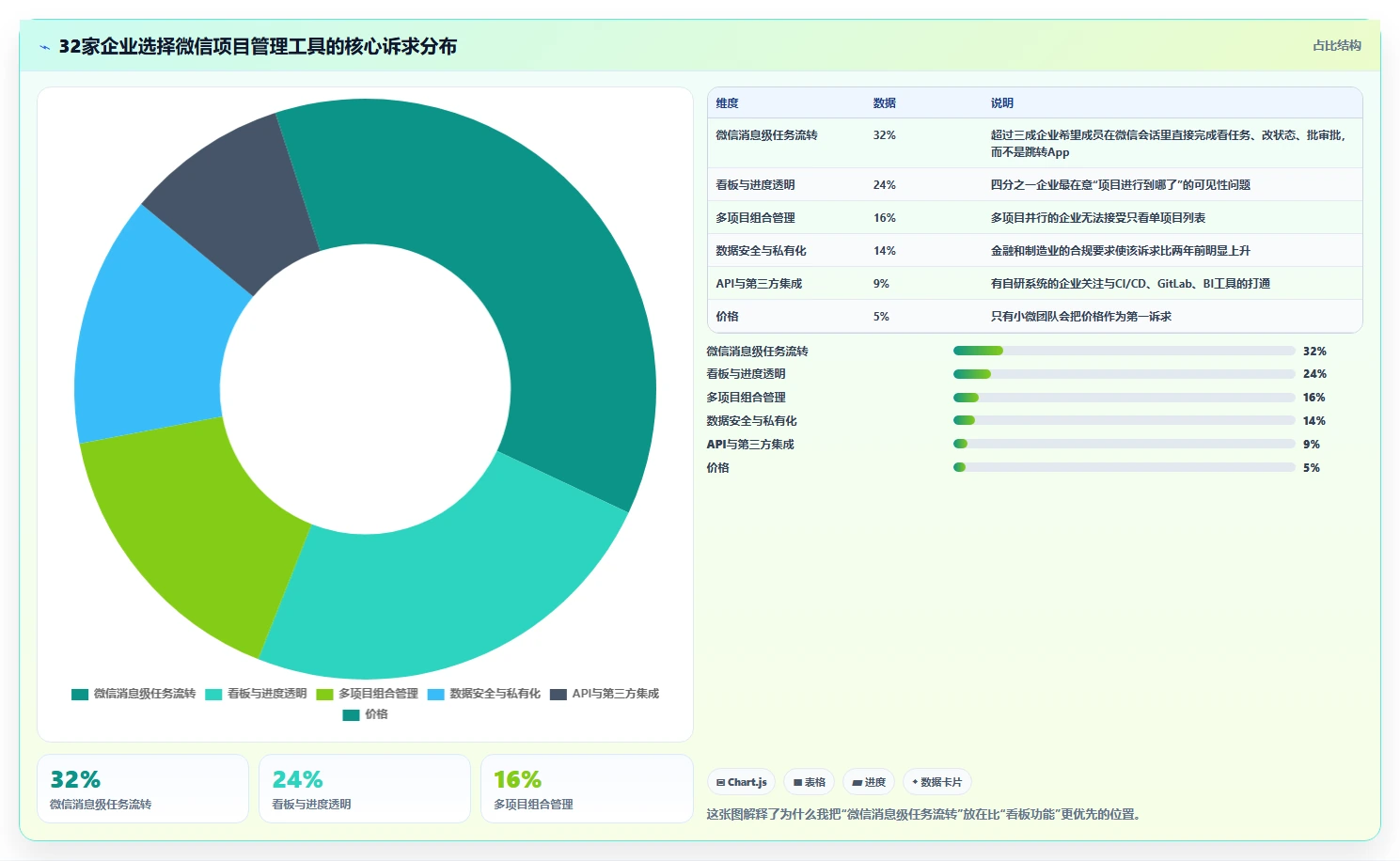Select the 9% cell in the table
Screen dimensions: 1400x861
pos(881,284)
